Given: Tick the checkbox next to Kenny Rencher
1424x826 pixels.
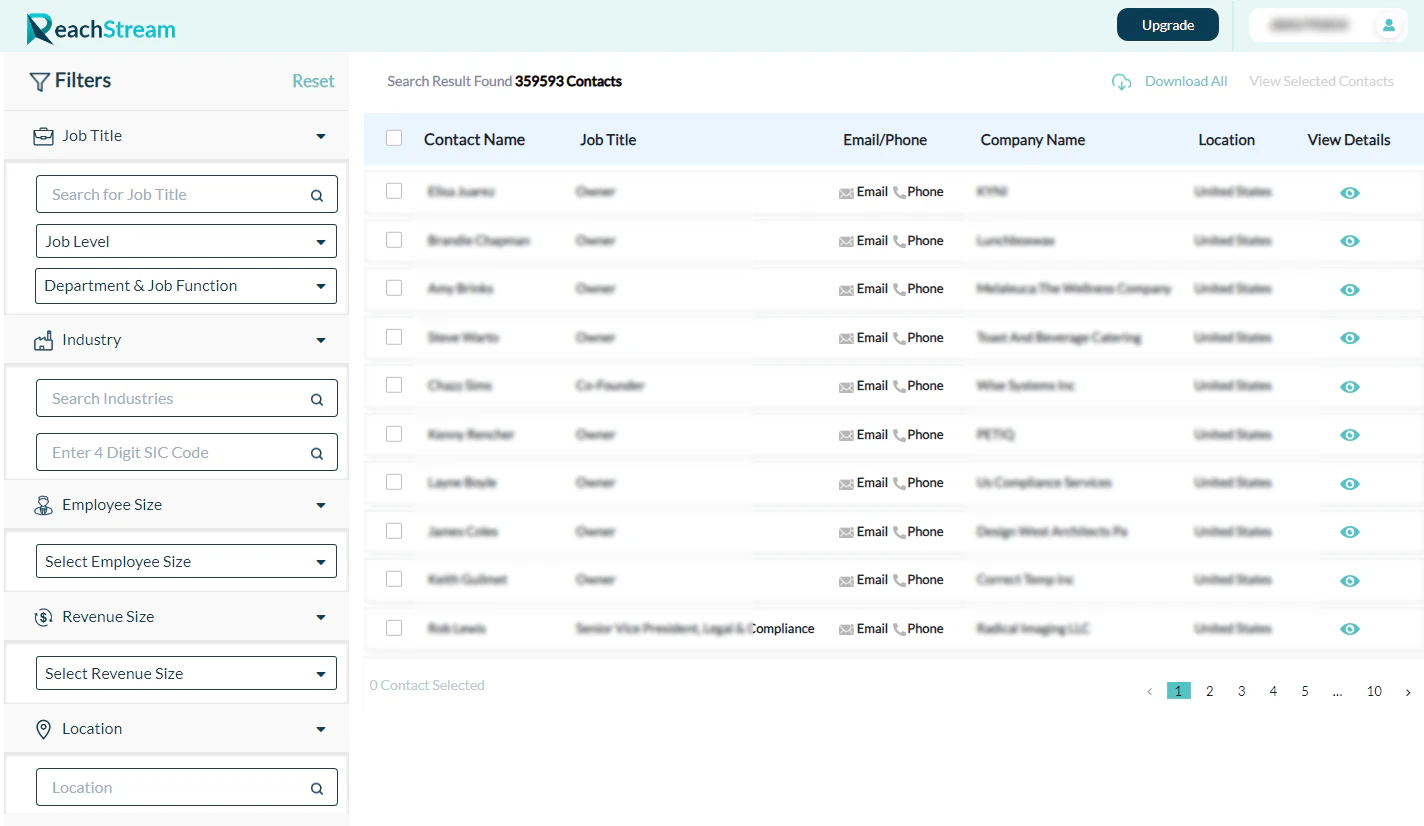Looking at the screenshot, I should point(393,434).
